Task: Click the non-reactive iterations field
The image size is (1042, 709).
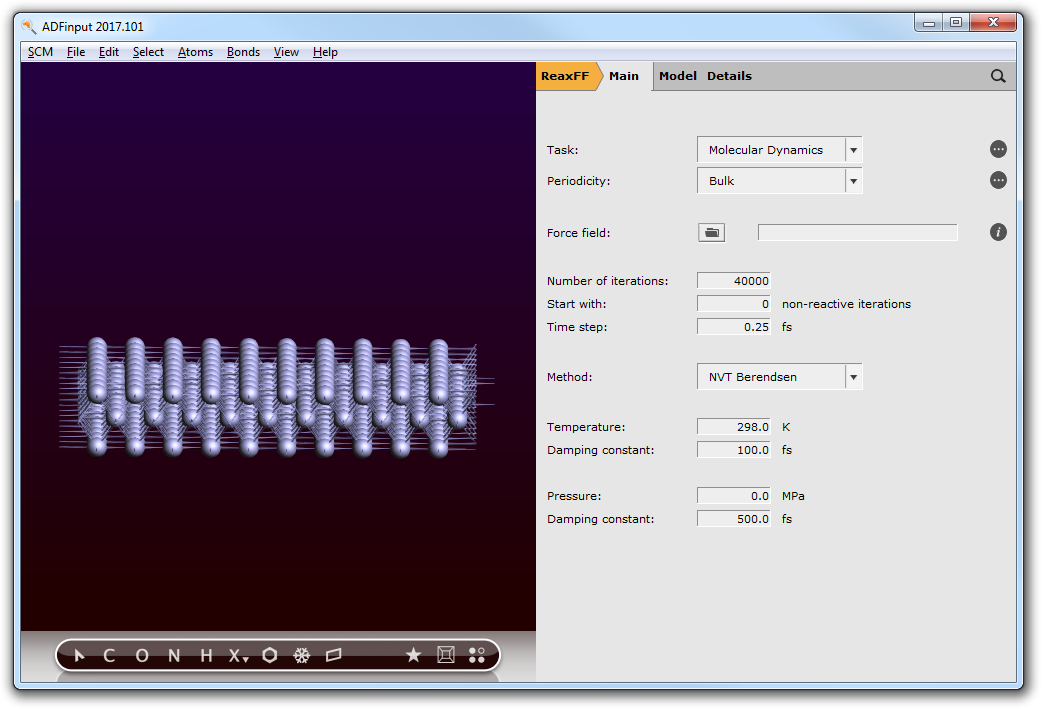Action: point(734,304)
